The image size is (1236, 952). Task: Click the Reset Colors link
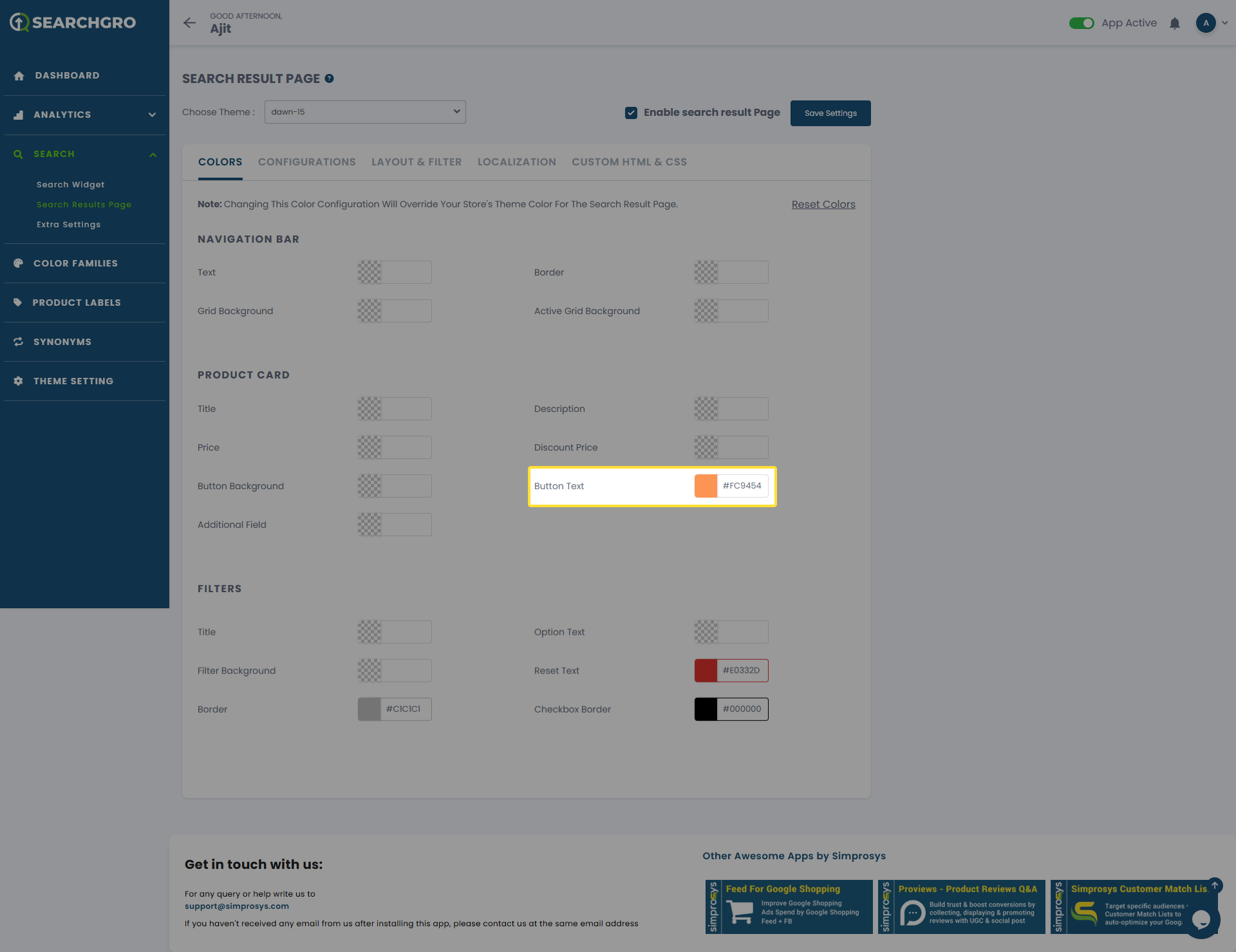pyautogui.click(x=823, y=204)
